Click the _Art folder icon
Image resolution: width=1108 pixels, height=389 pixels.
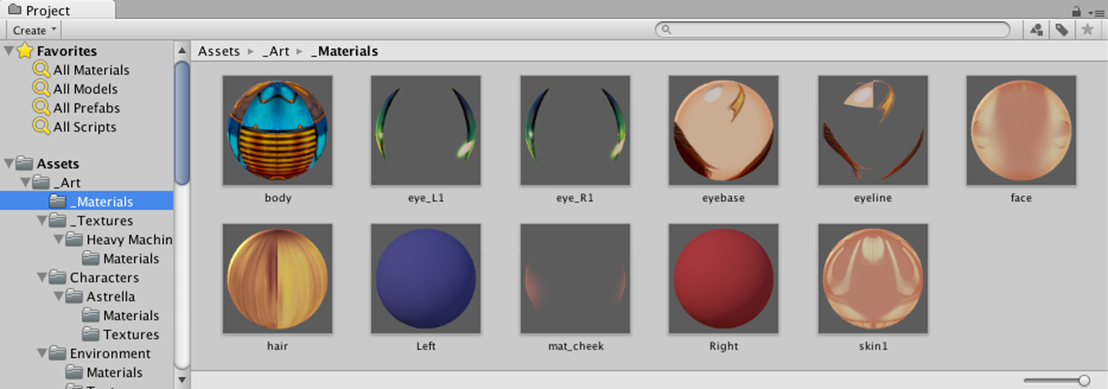pyautogui.click(x=42, y=182)
